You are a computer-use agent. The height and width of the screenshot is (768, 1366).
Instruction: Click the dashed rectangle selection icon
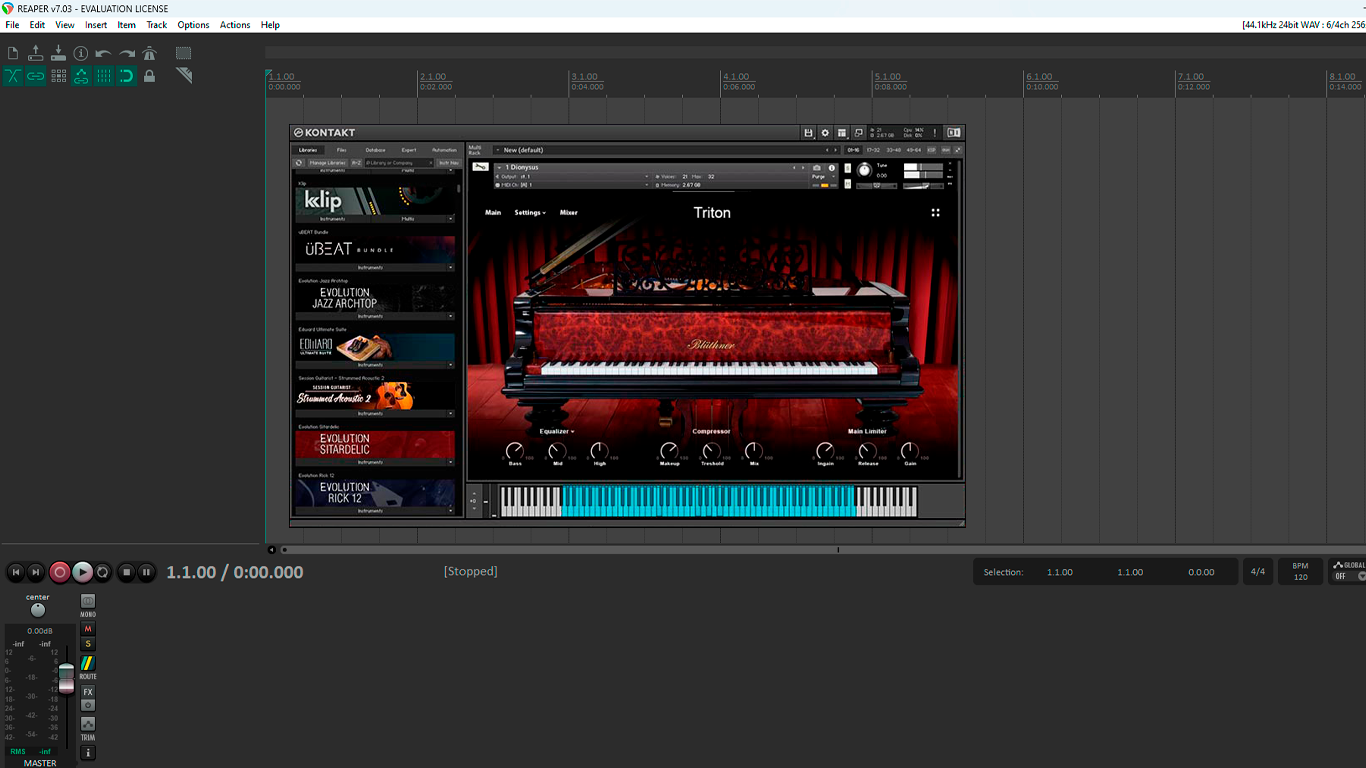[x=184, y=53]
